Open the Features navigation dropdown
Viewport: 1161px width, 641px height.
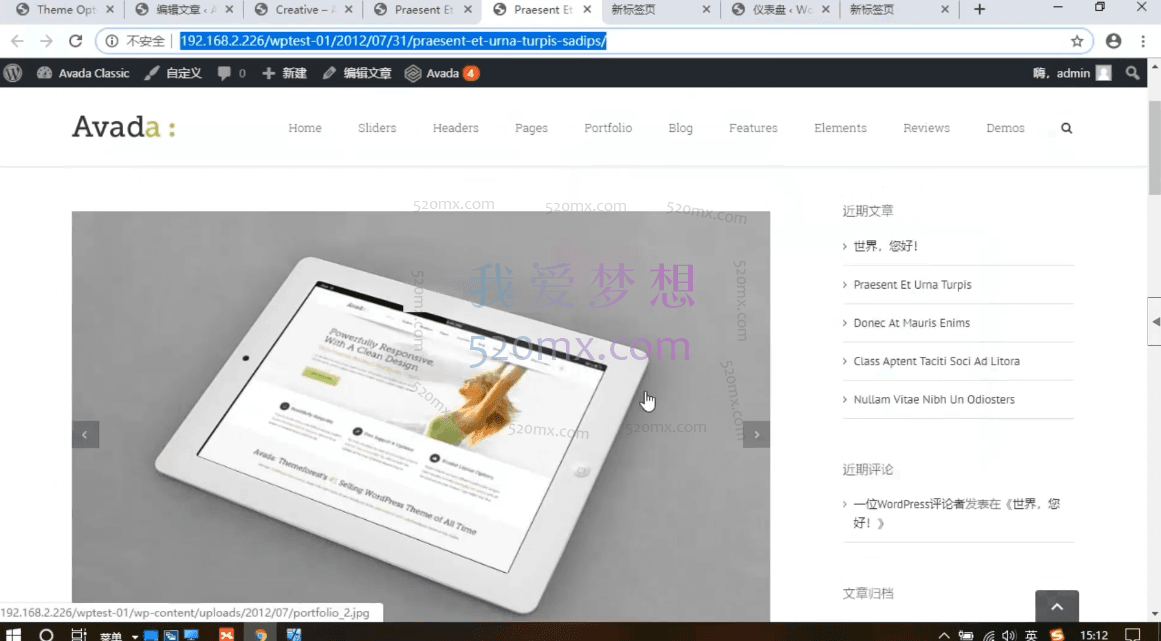point(752,128)
